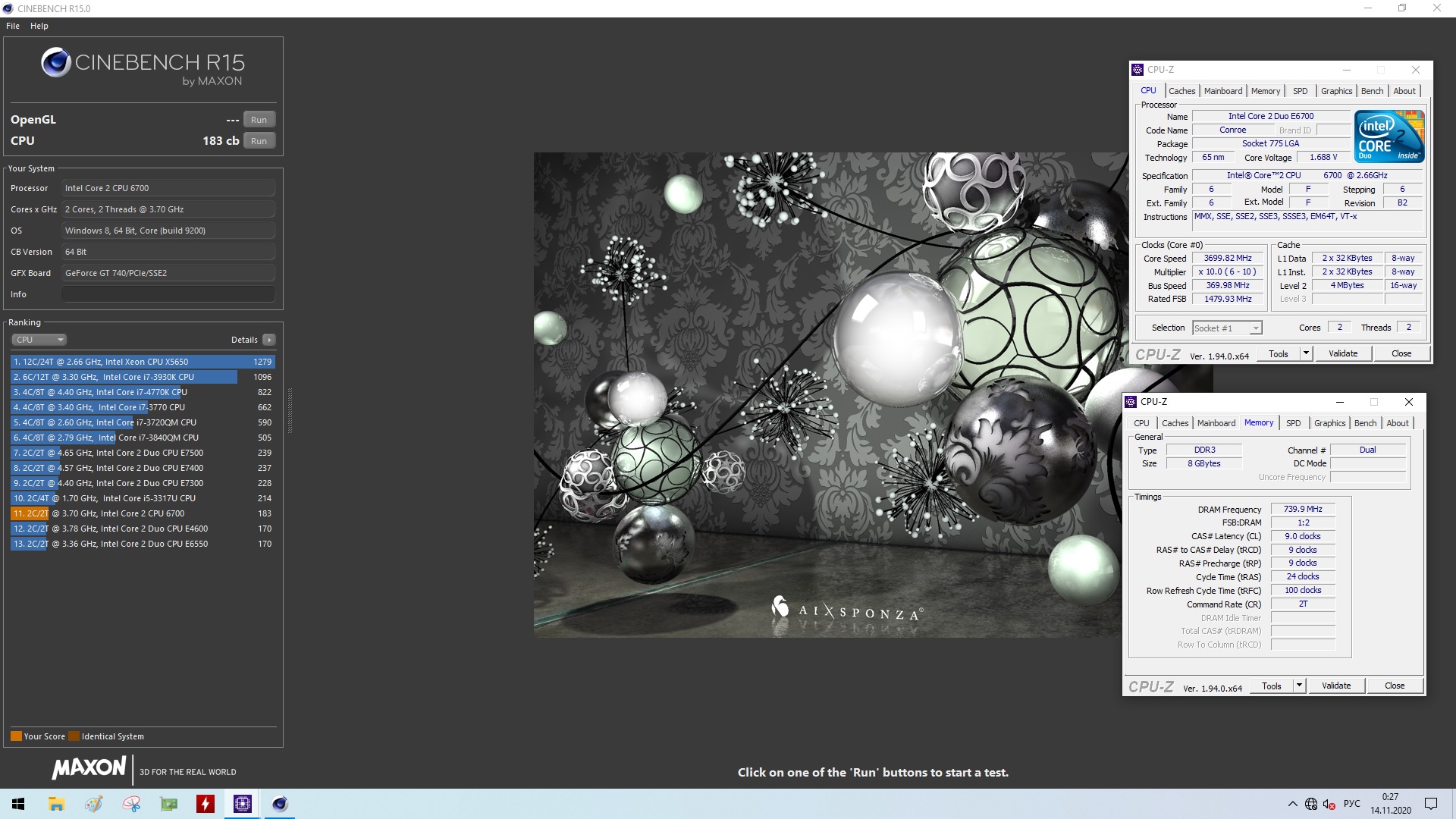
Task: Click Validate in top CPU-Z window
Action: point(1343,354)
